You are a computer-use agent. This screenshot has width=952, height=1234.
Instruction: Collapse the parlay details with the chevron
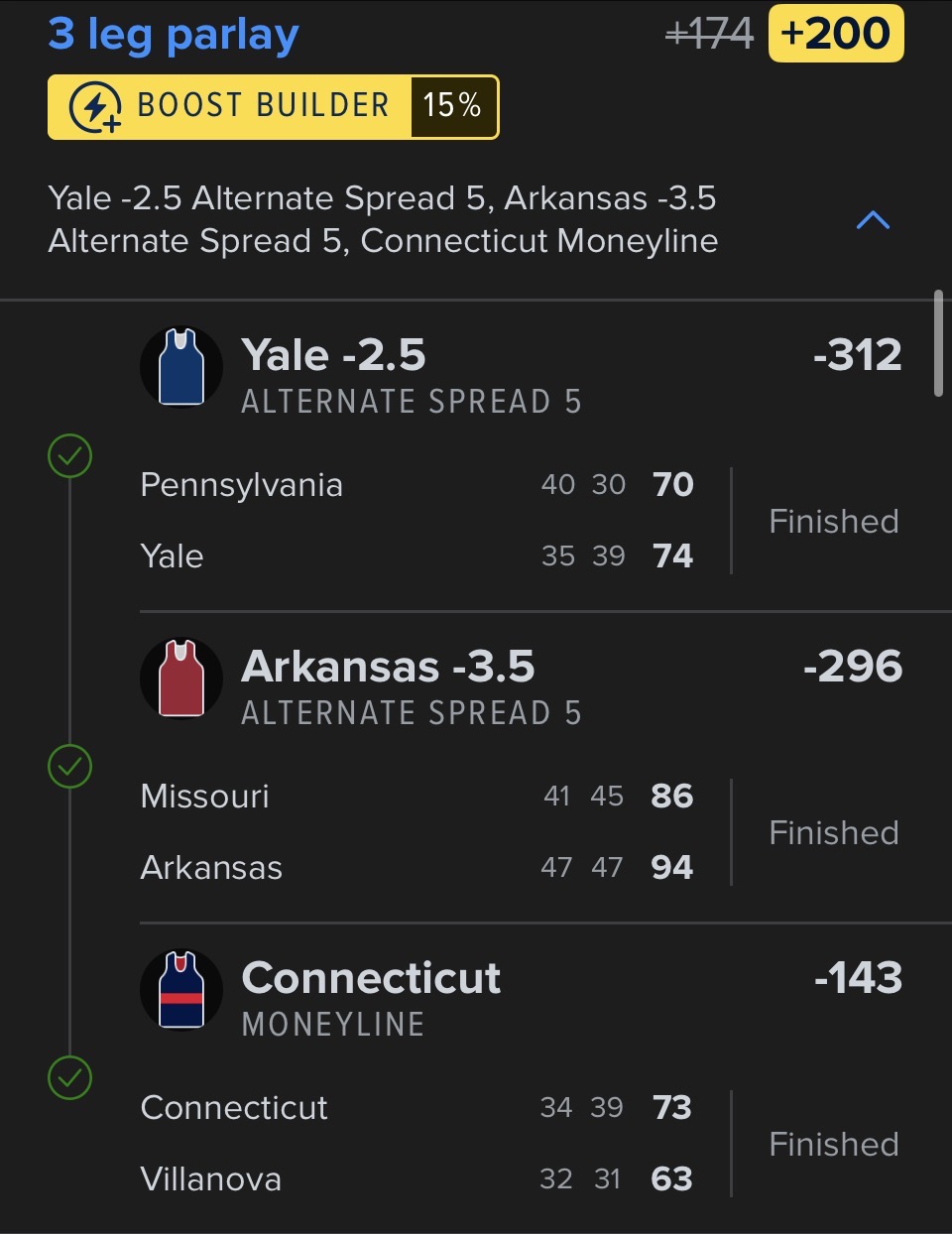[873, 220]
